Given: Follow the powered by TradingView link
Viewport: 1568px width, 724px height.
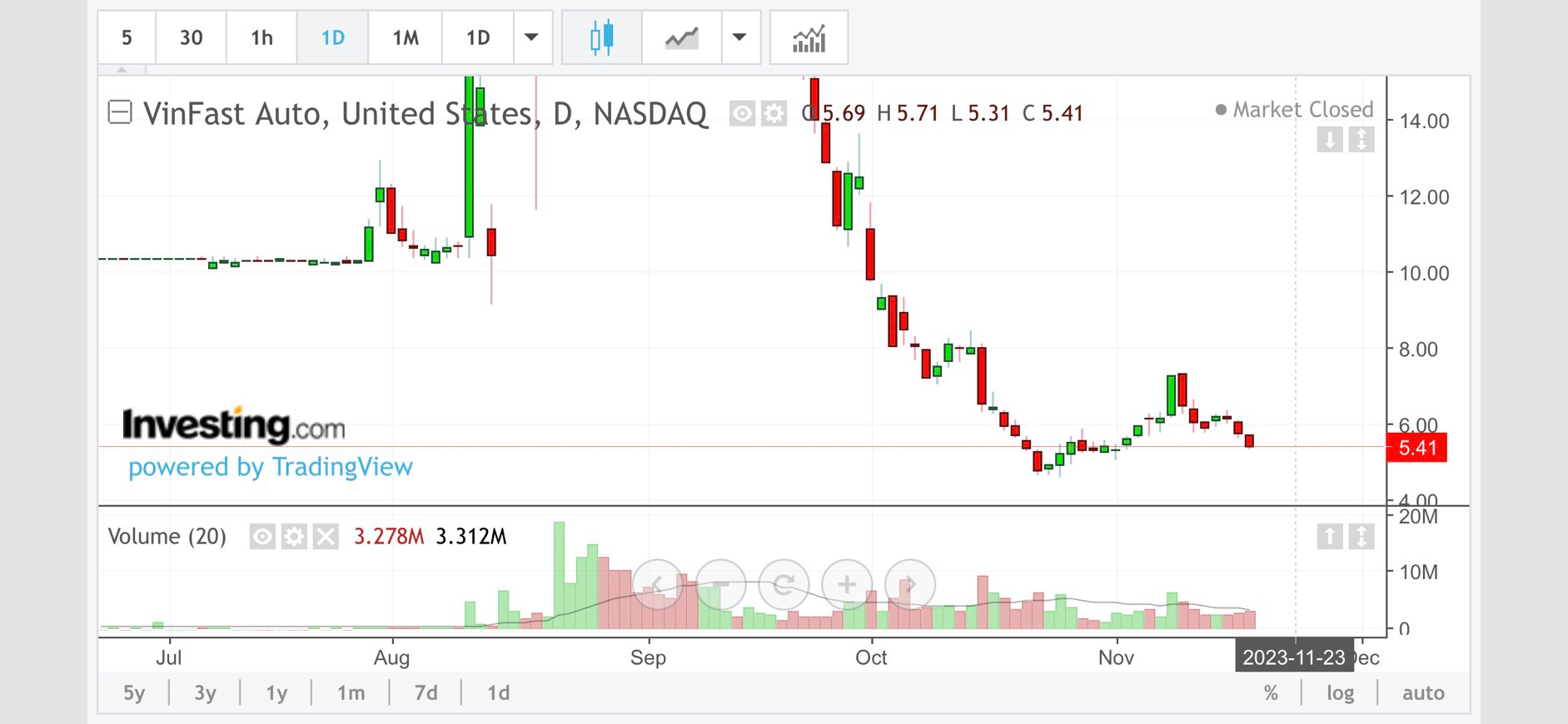Looking at the screenshot, I should click(x=271, y=467).
